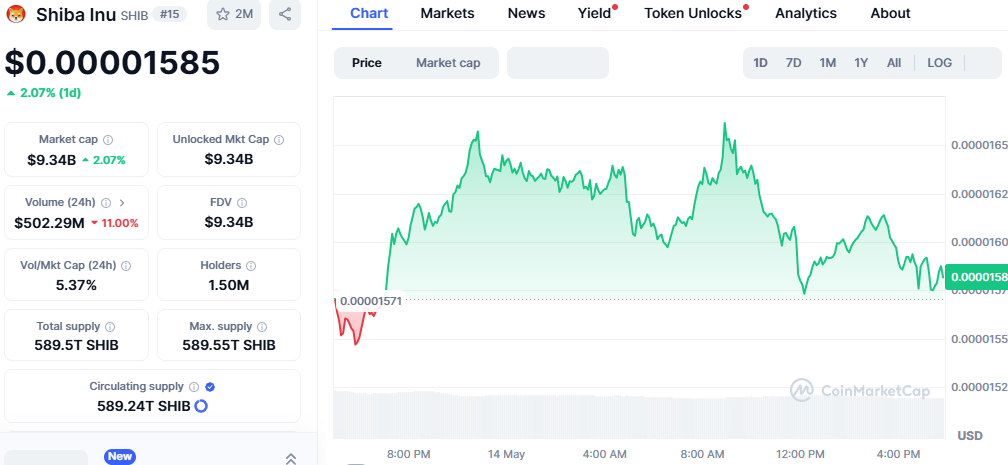Click the 12:00 PM time axis label
1008x465 pixels.
(802, 454)
